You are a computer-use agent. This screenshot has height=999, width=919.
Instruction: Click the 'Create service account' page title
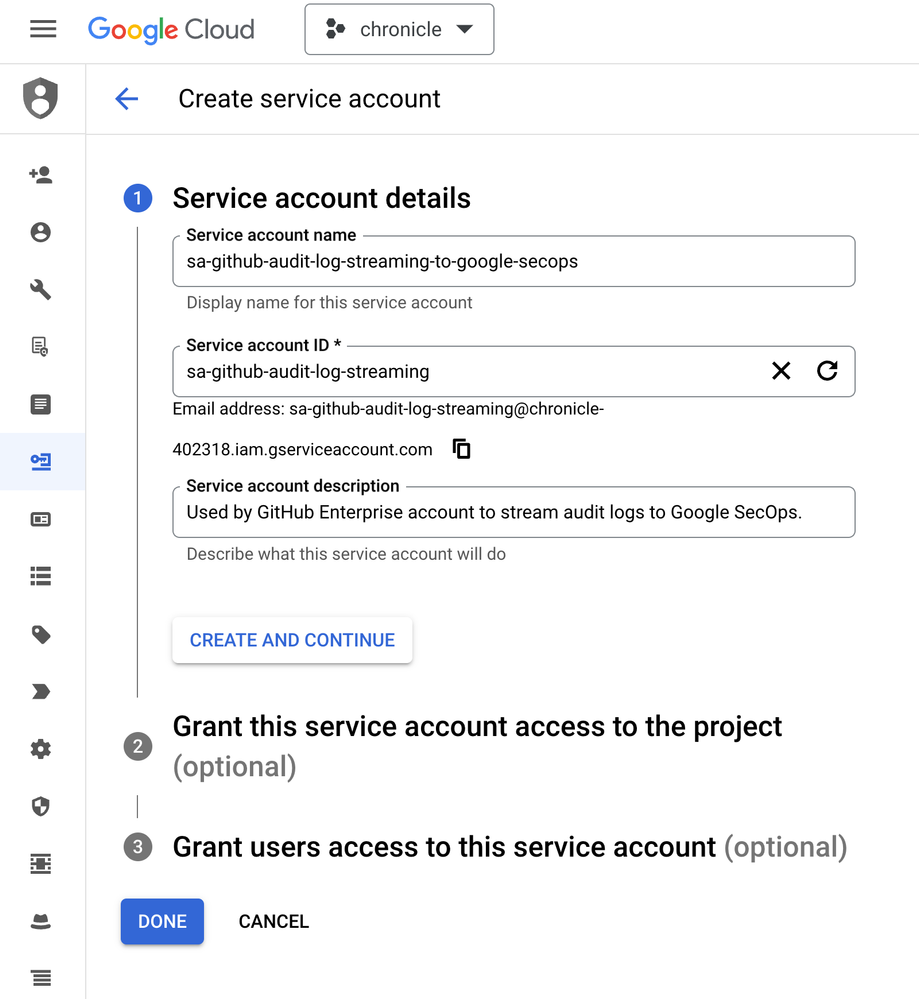point(309,99)
